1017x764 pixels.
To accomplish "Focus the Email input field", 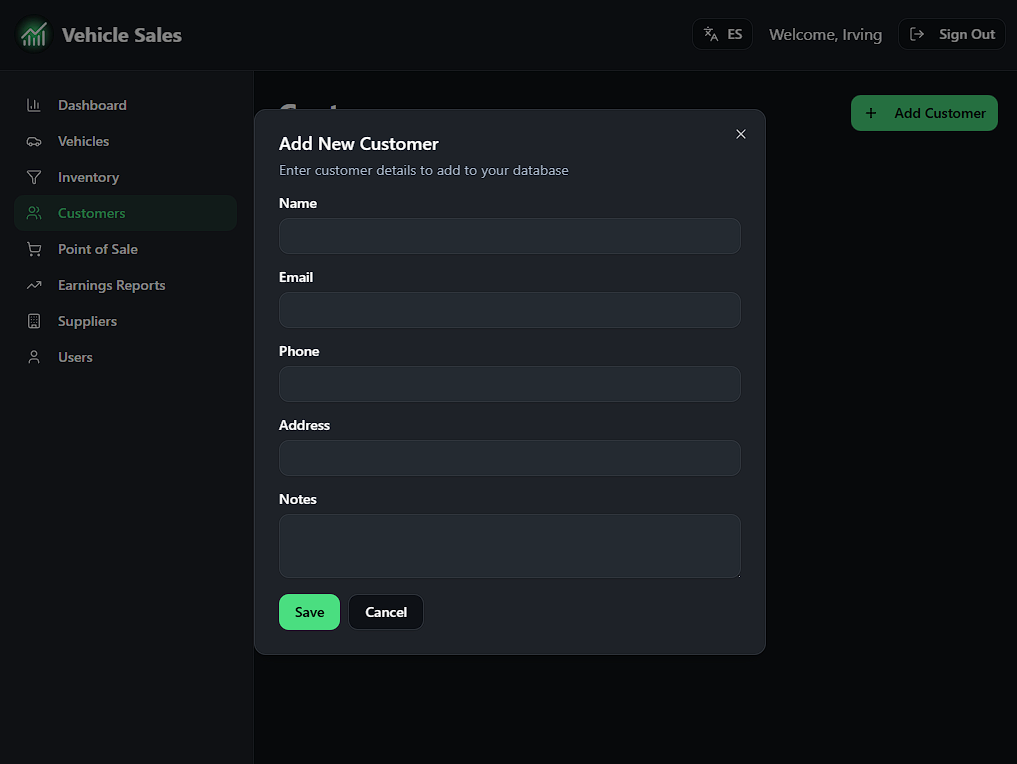I will (510, 310).
